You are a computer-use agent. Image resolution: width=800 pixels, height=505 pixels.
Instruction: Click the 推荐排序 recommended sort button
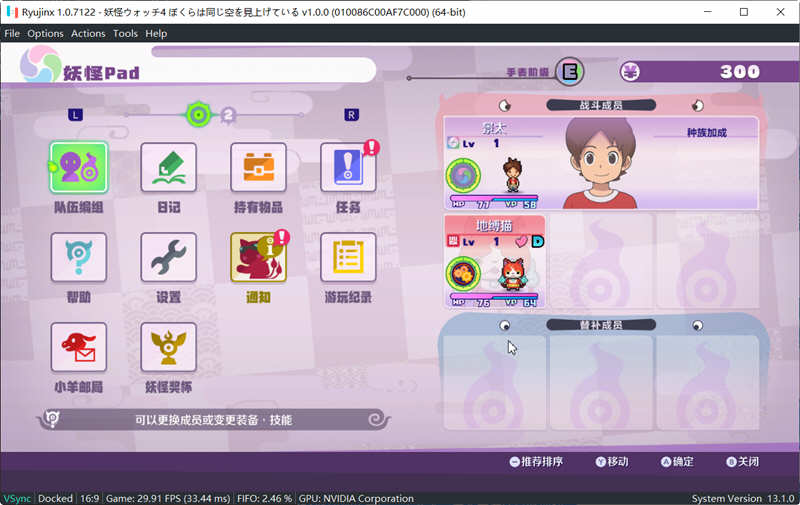pyautogui.click(x=536, y=462)
